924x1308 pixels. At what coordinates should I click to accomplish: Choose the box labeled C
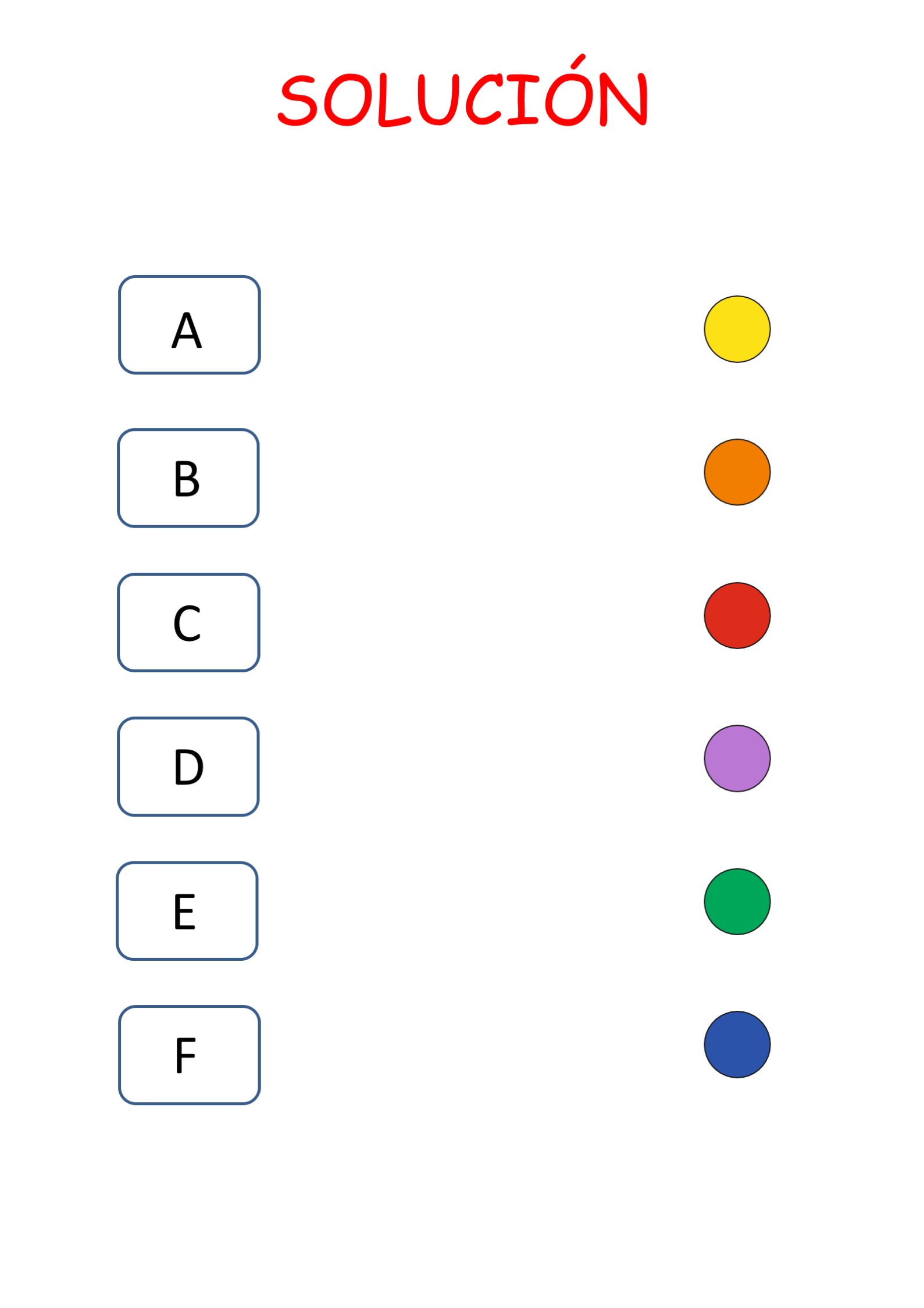click(188, 622)
